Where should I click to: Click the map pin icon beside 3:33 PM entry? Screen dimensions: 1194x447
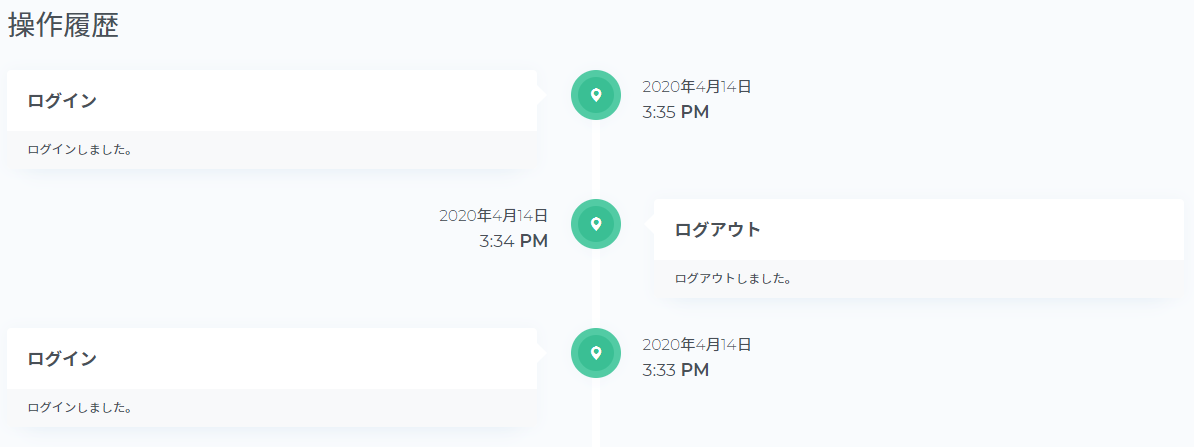(596, 353)
